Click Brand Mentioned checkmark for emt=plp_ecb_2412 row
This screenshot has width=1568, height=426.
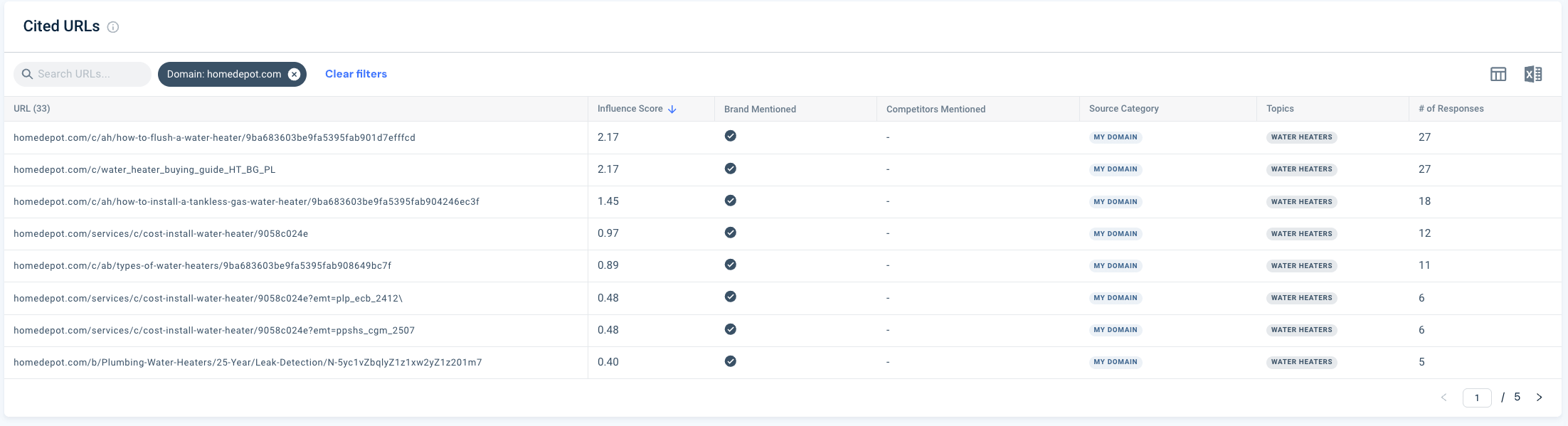[731, 297]
